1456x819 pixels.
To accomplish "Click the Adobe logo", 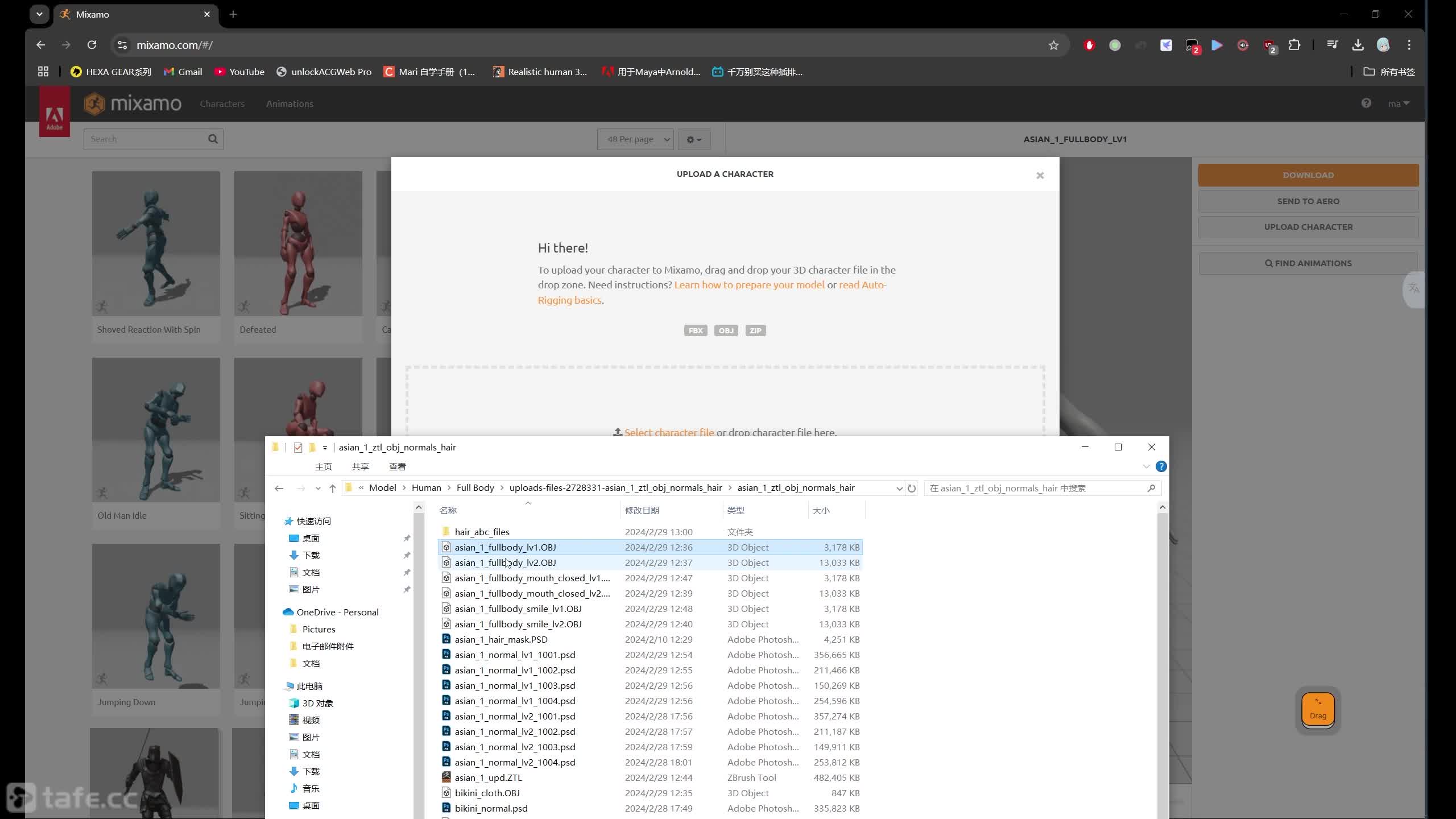I will point(55,112).
